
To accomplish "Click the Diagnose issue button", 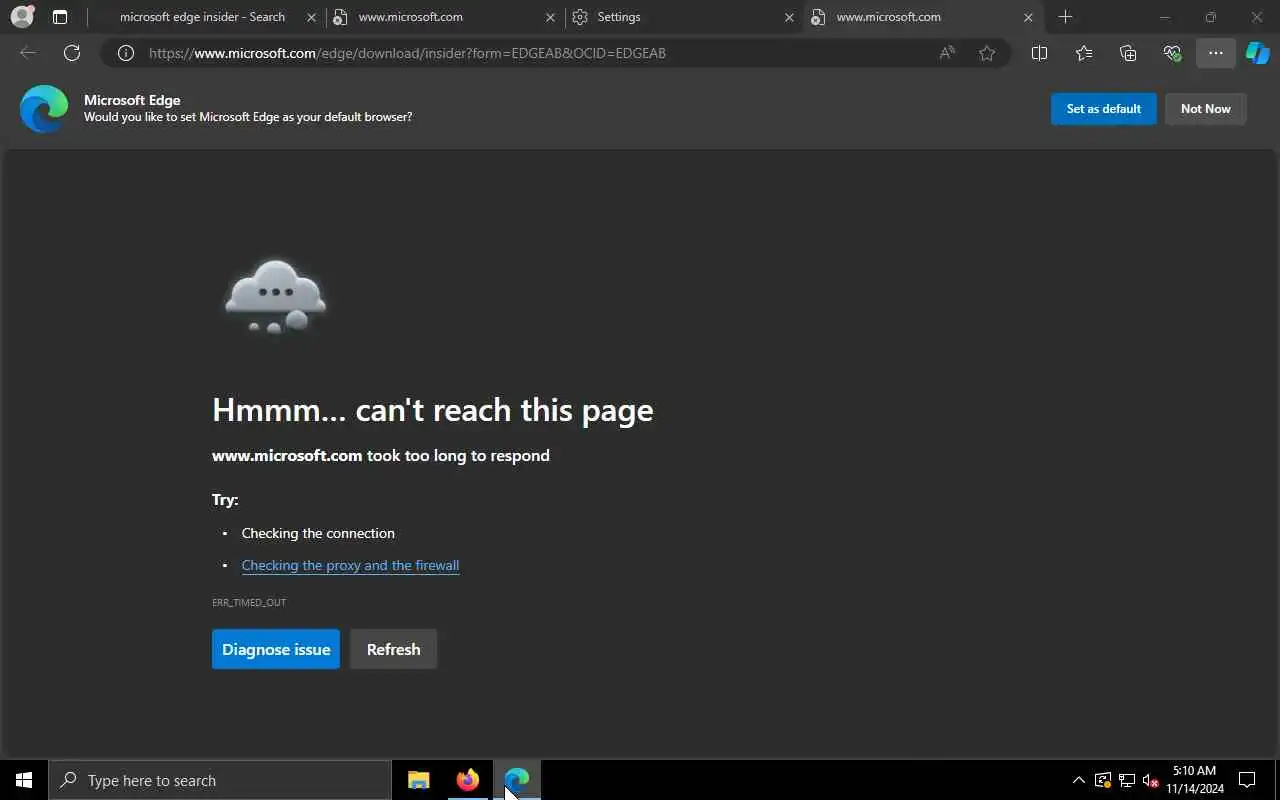I will point(276,649).
